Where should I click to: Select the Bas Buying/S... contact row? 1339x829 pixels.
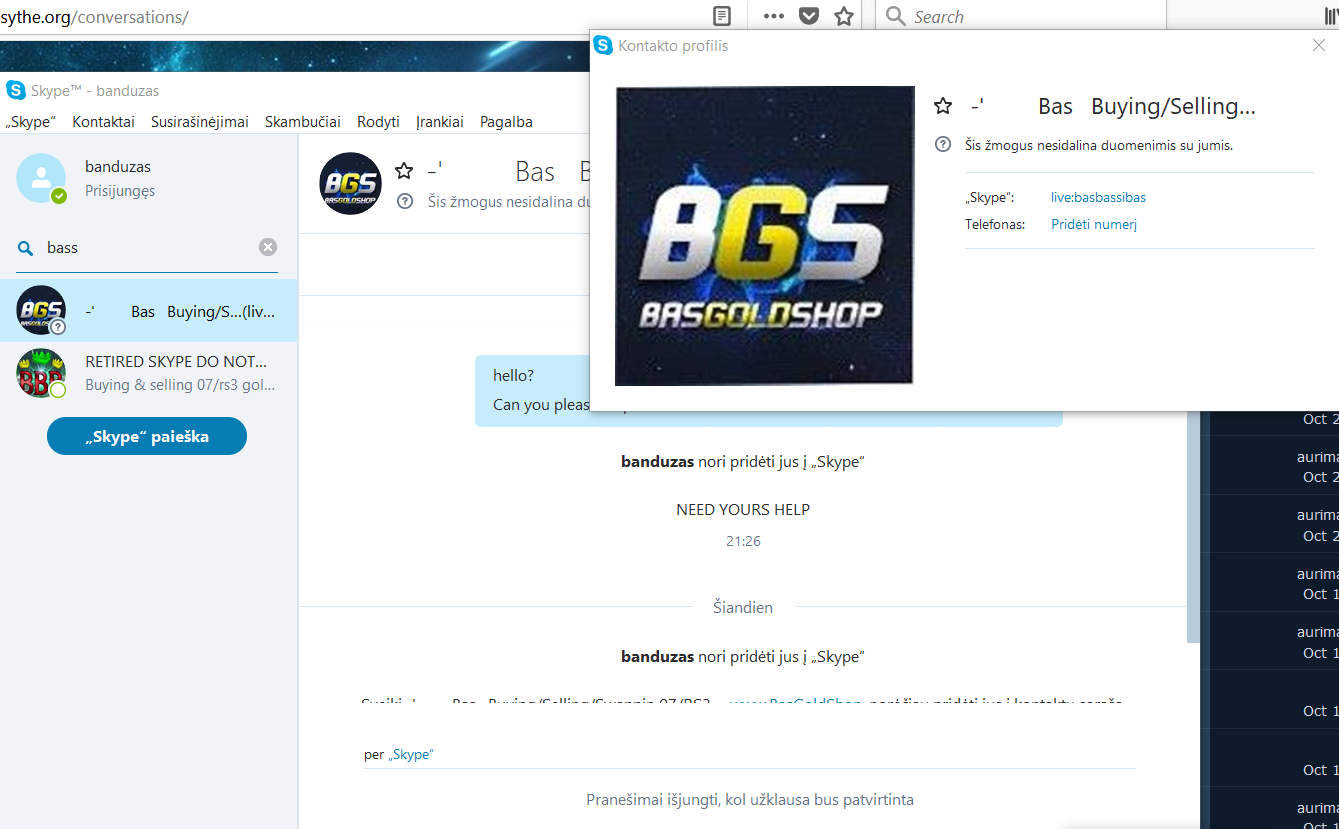149,311
